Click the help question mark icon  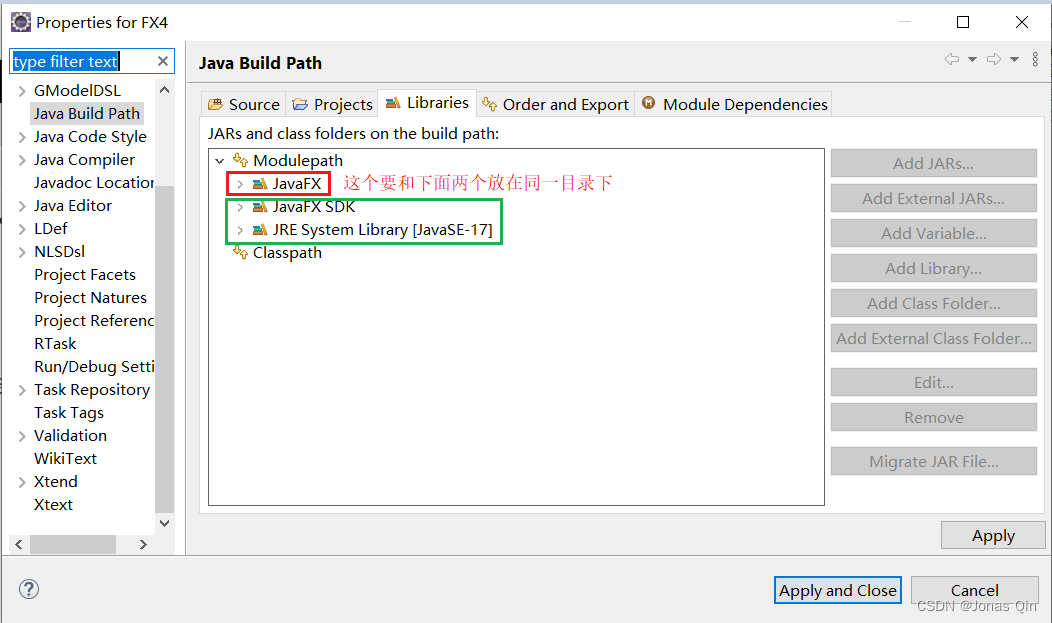28,589
